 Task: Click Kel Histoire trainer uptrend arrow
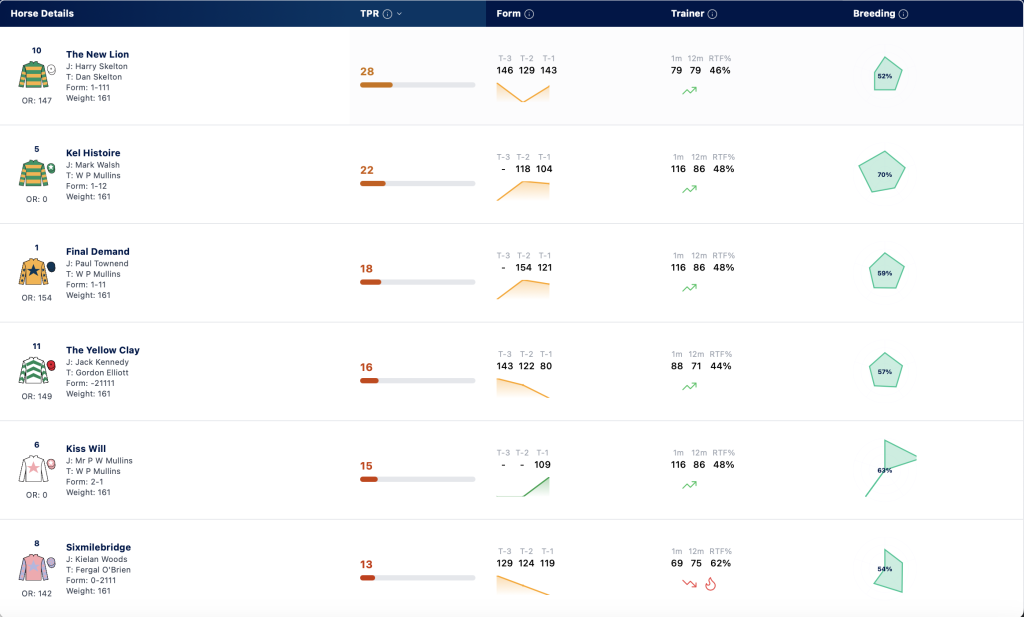(x=690, y=189)
